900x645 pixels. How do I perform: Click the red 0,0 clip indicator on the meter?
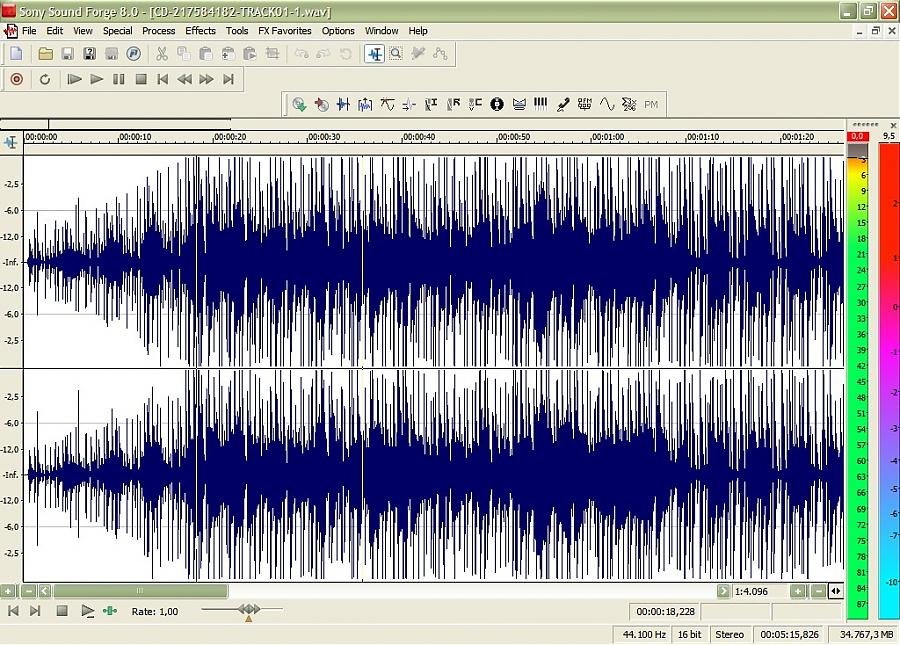[858, 136]
